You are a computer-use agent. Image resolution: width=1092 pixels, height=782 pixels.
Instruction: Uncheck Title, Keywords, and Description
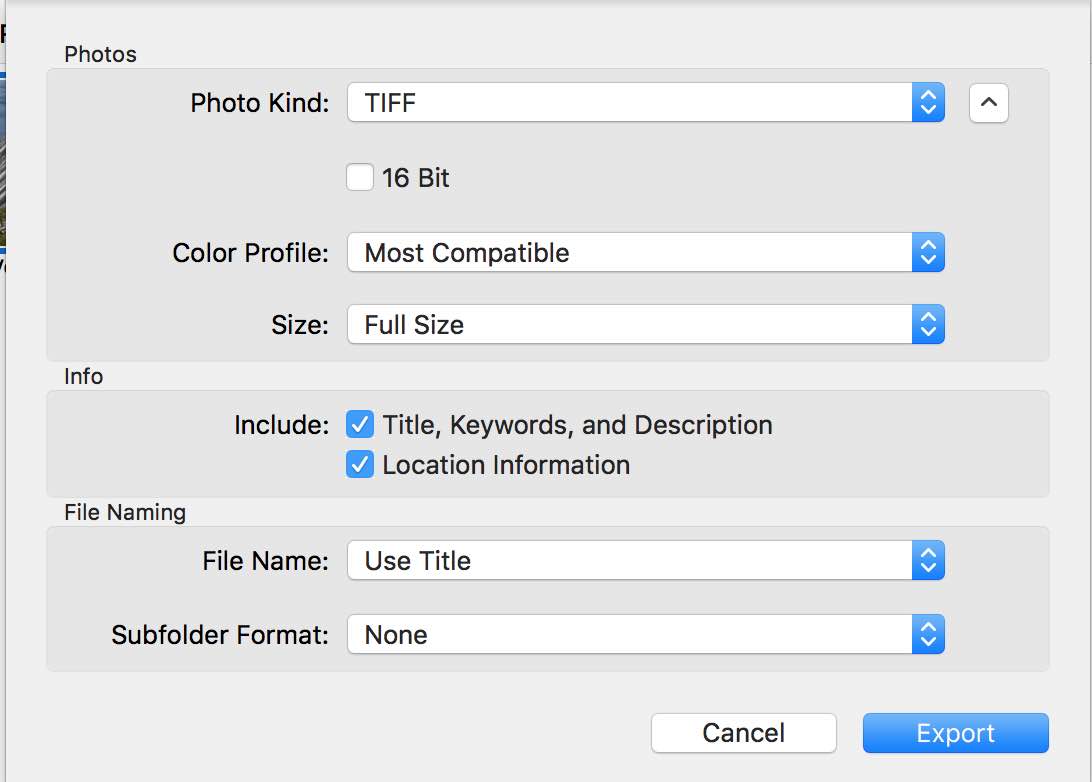pyautogui.click(x=360, y=425)
